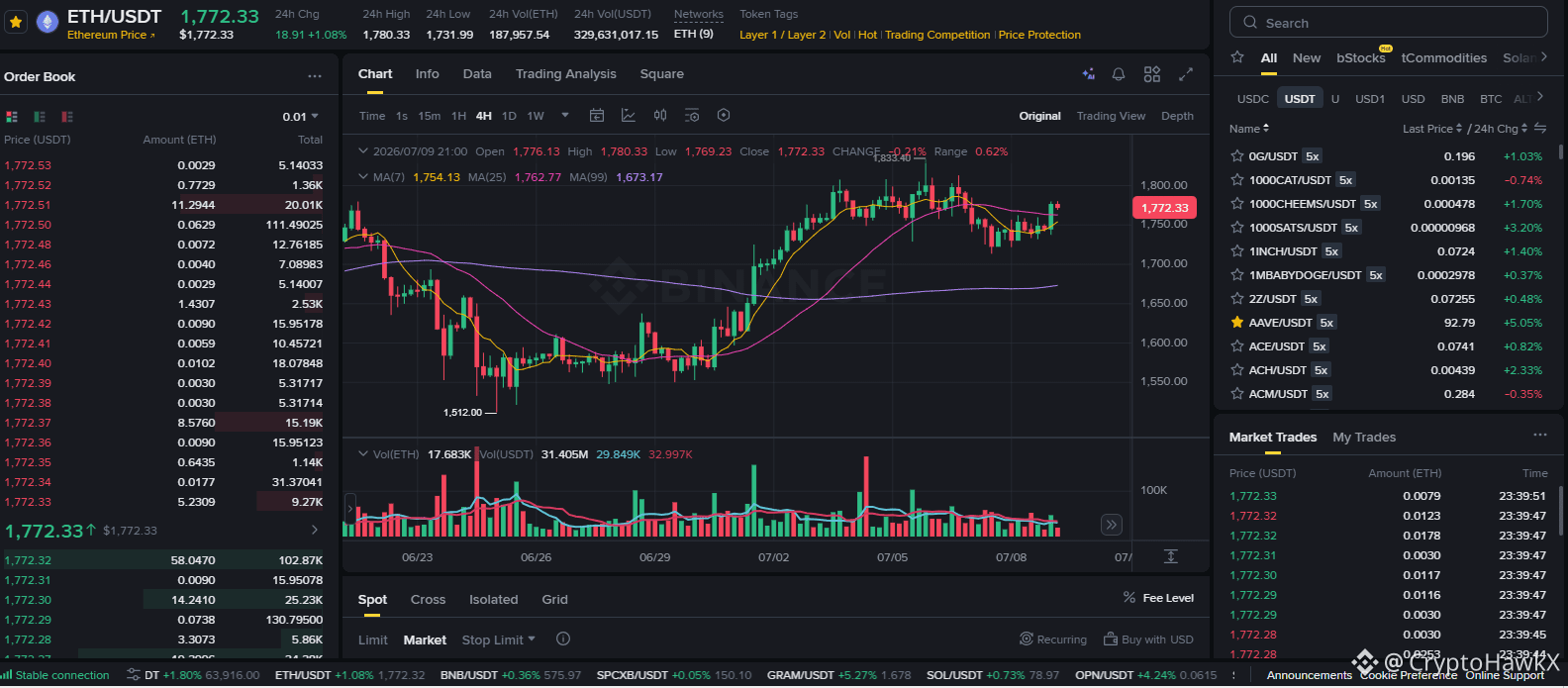Choose the Limit order type

[x=373, y=640]
